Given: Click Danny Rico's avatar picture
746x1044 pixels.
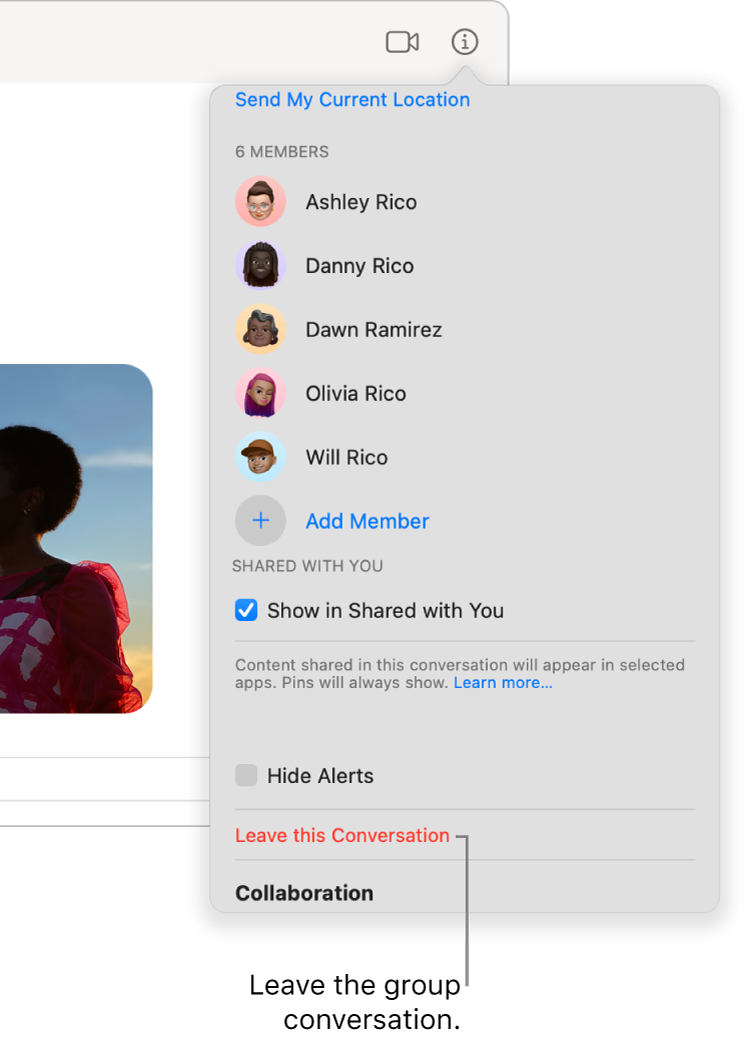Looking at the screenshot, I should [x=260, y=265].
